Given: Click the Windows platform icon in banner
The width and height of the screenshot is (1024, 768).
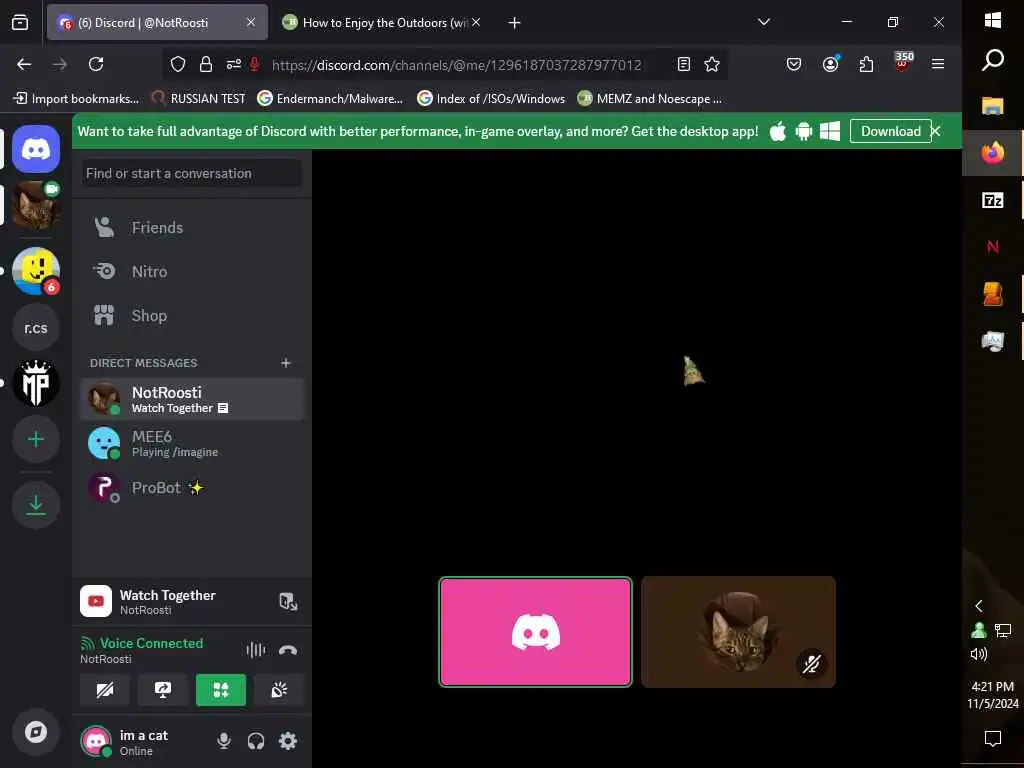Looking at the screenshot, I should (x=829, y=131).
